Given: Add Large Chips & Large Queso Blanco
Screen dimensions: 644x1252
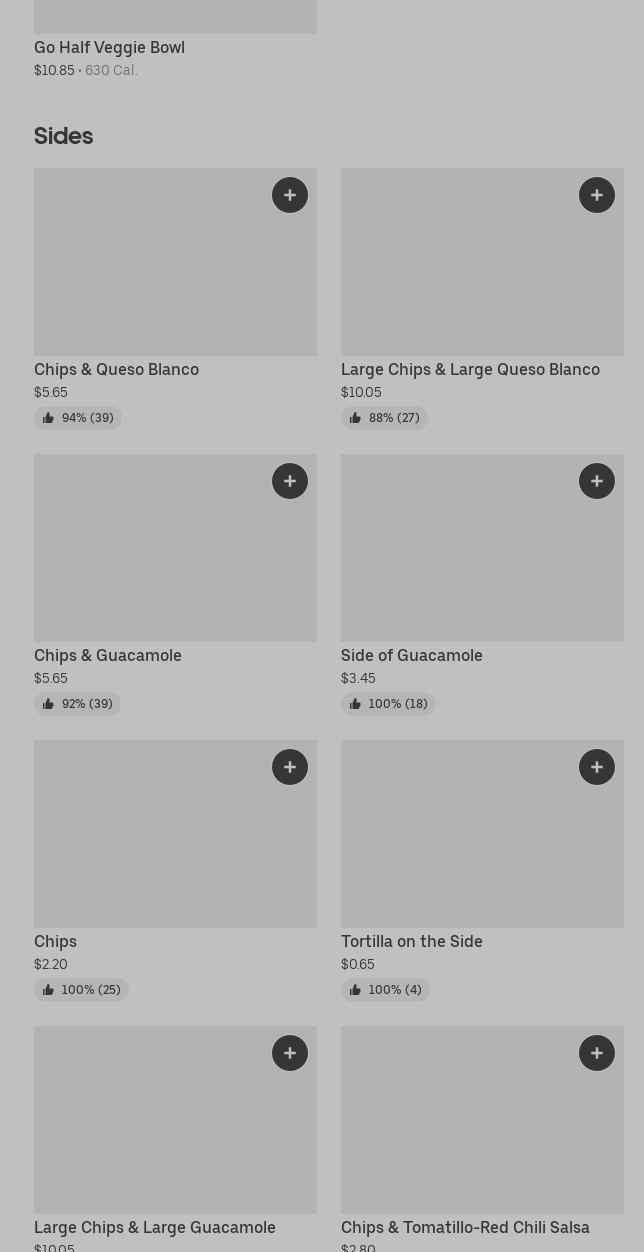Looking at the screenshot, I should pos(597,195).
